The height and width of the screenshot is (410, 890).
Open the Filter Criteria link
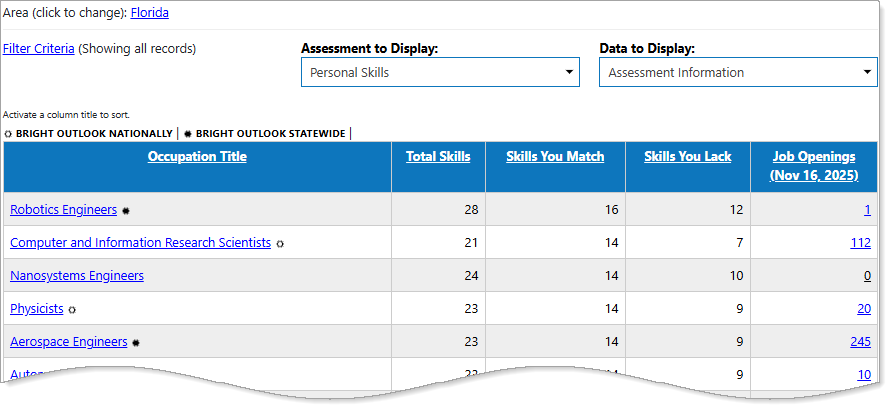pyautogui.click(x=39, y=48)
